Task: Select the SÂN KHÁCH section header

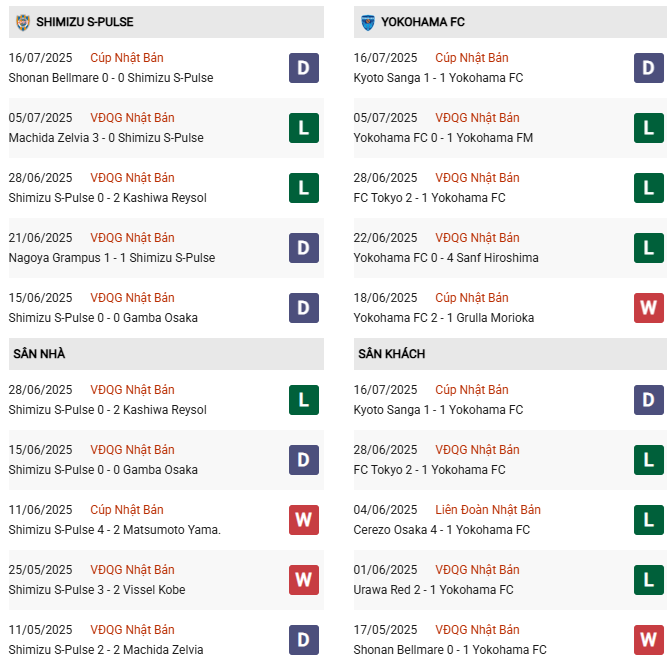Action: tap(391, 354)
